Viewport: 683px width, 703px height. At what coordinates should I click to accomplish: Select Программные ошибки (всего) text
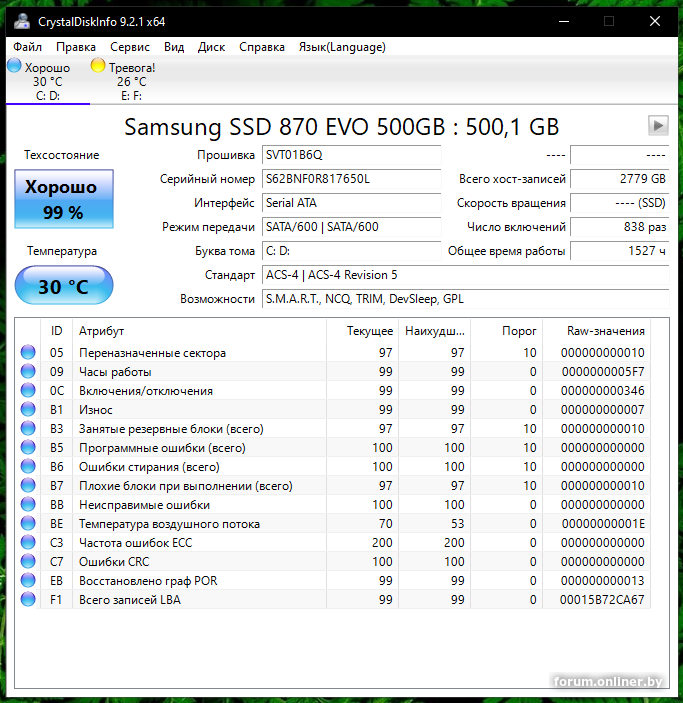tap(162, 448)
